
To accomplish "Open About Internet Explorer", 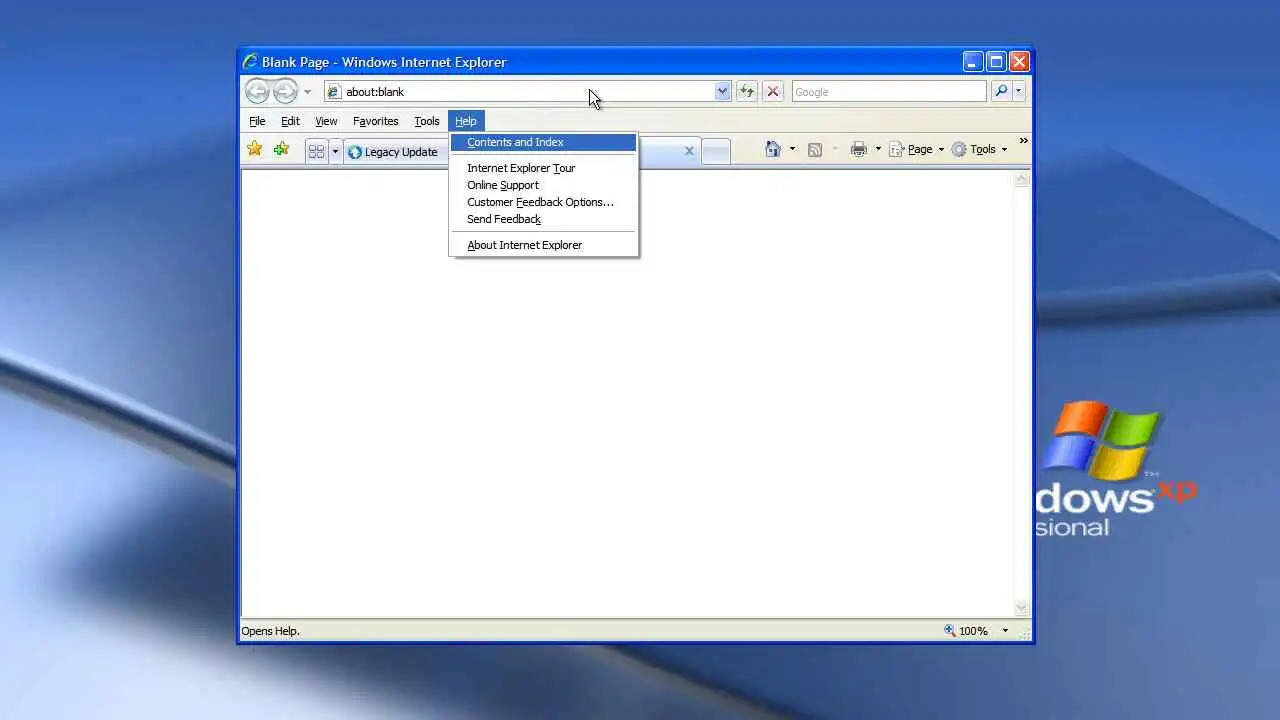I will [543, 245].
